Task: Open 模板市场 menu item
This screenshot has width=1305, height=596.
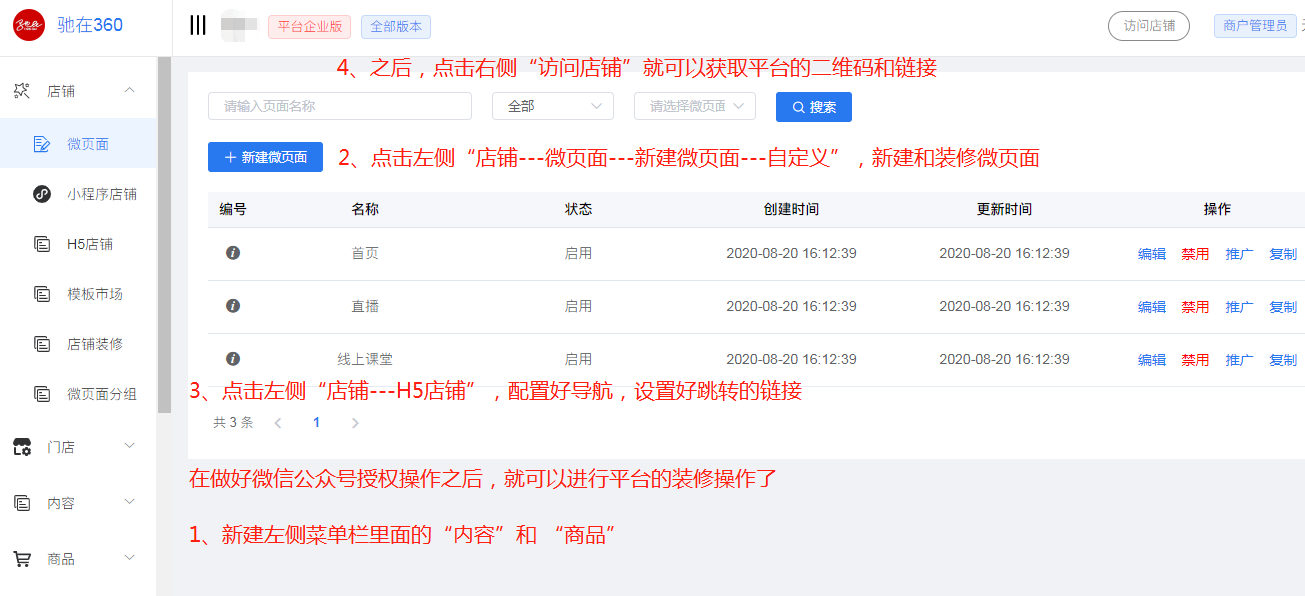Action: click(78, 294)
